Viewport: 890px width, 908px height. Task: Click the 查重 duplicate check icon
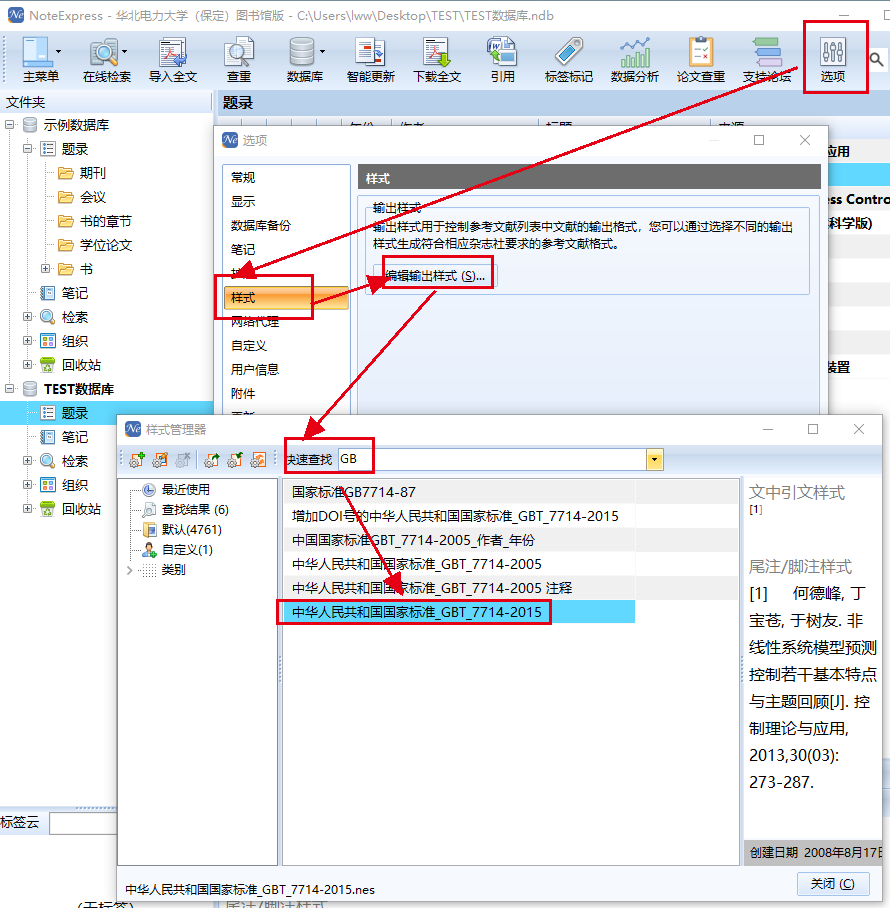click(239, 52)
